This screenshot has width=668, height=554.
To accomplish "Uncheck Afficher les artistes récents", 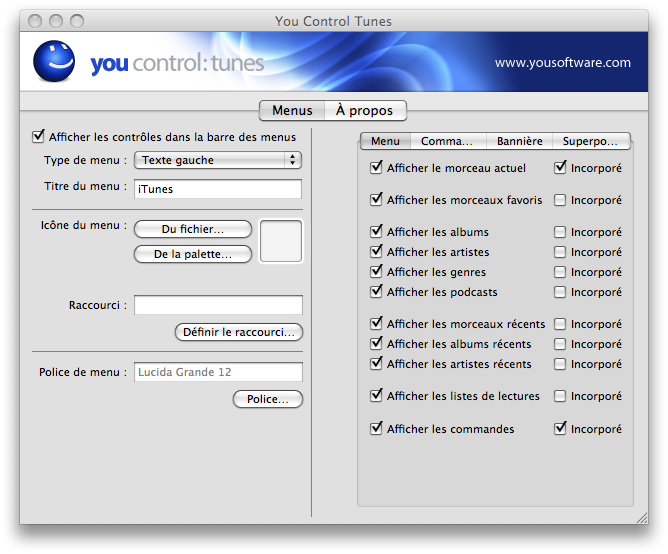I will [376, 364].
